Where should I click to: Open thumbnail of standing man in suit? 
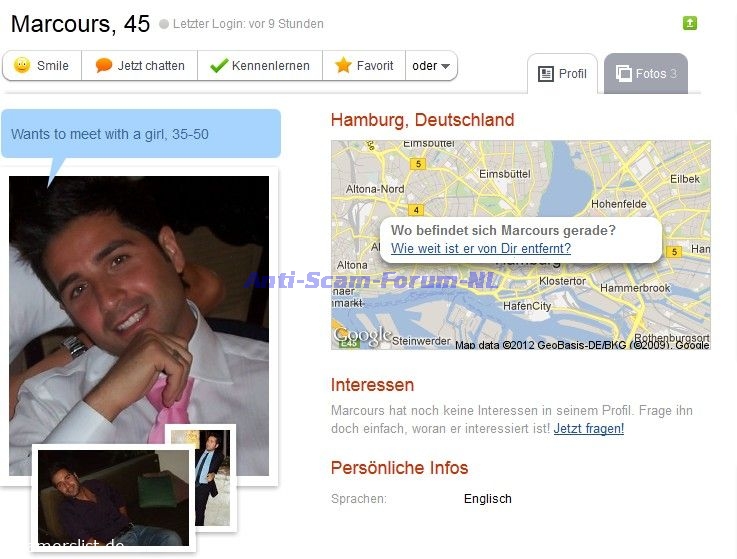[x=212, y=479]
